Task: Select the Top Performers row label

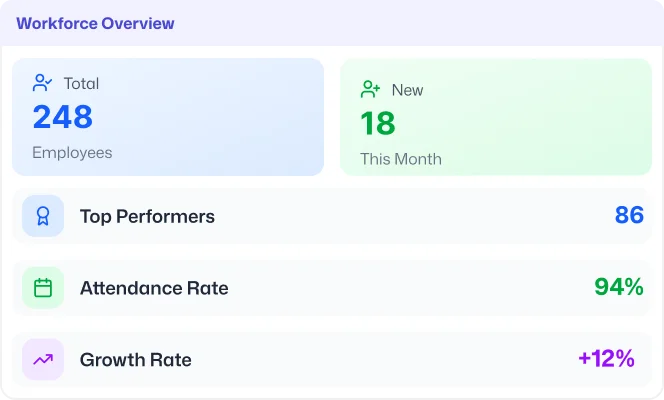Action: point(147,216)
